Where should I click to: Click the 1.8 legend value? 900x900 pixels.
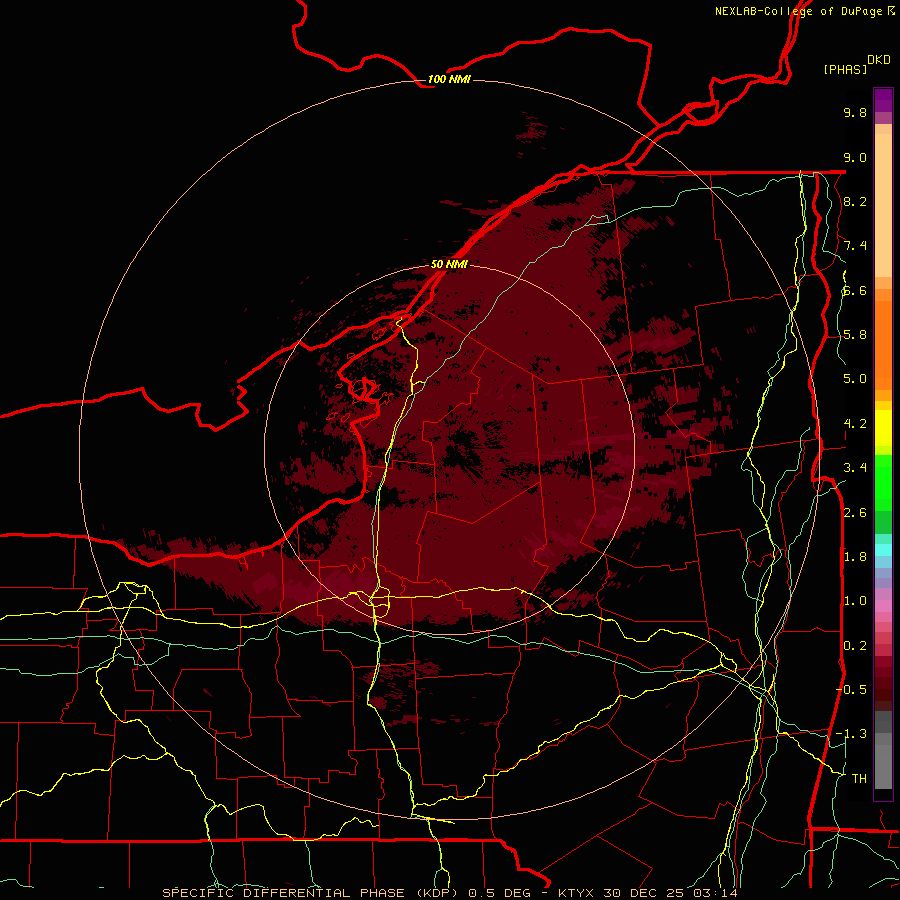point(855,557)
